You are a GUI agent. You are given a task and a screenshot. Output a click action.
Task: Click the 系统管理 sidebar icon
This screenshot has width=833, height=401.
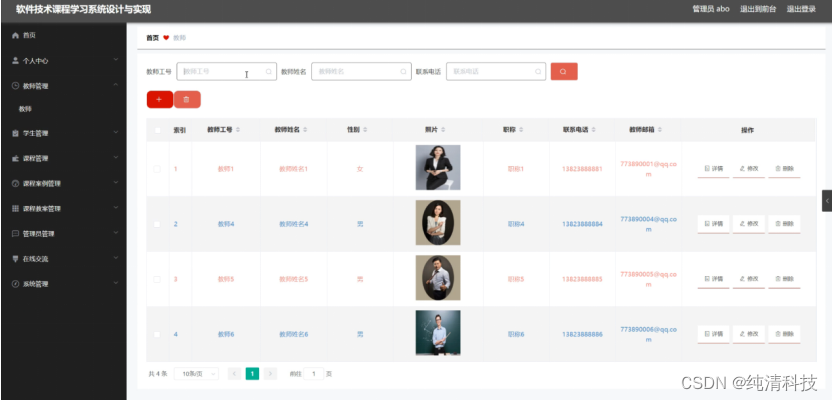[x=15, y=284]
